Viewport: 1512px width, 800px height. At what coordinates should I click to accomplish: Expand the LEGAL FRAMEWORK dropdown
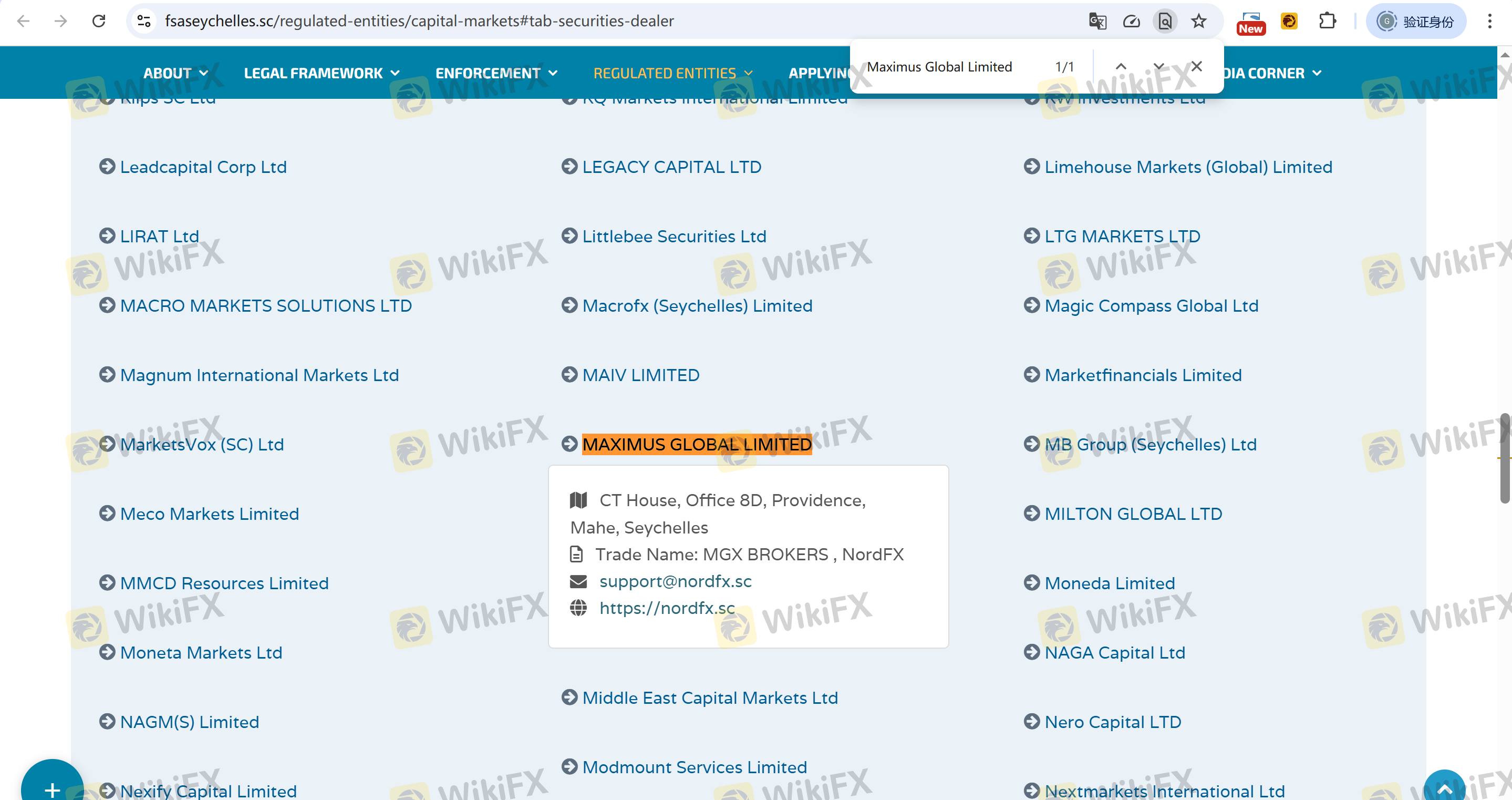pyautogui.click(x=321, y=73)
